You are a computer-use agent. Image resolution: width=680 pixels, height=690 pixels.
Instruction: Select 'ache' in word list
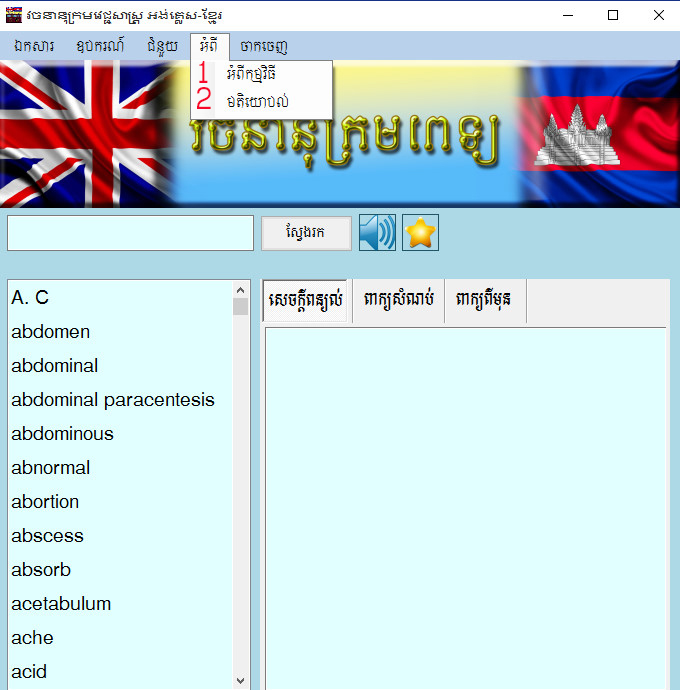tap(120, 638)
